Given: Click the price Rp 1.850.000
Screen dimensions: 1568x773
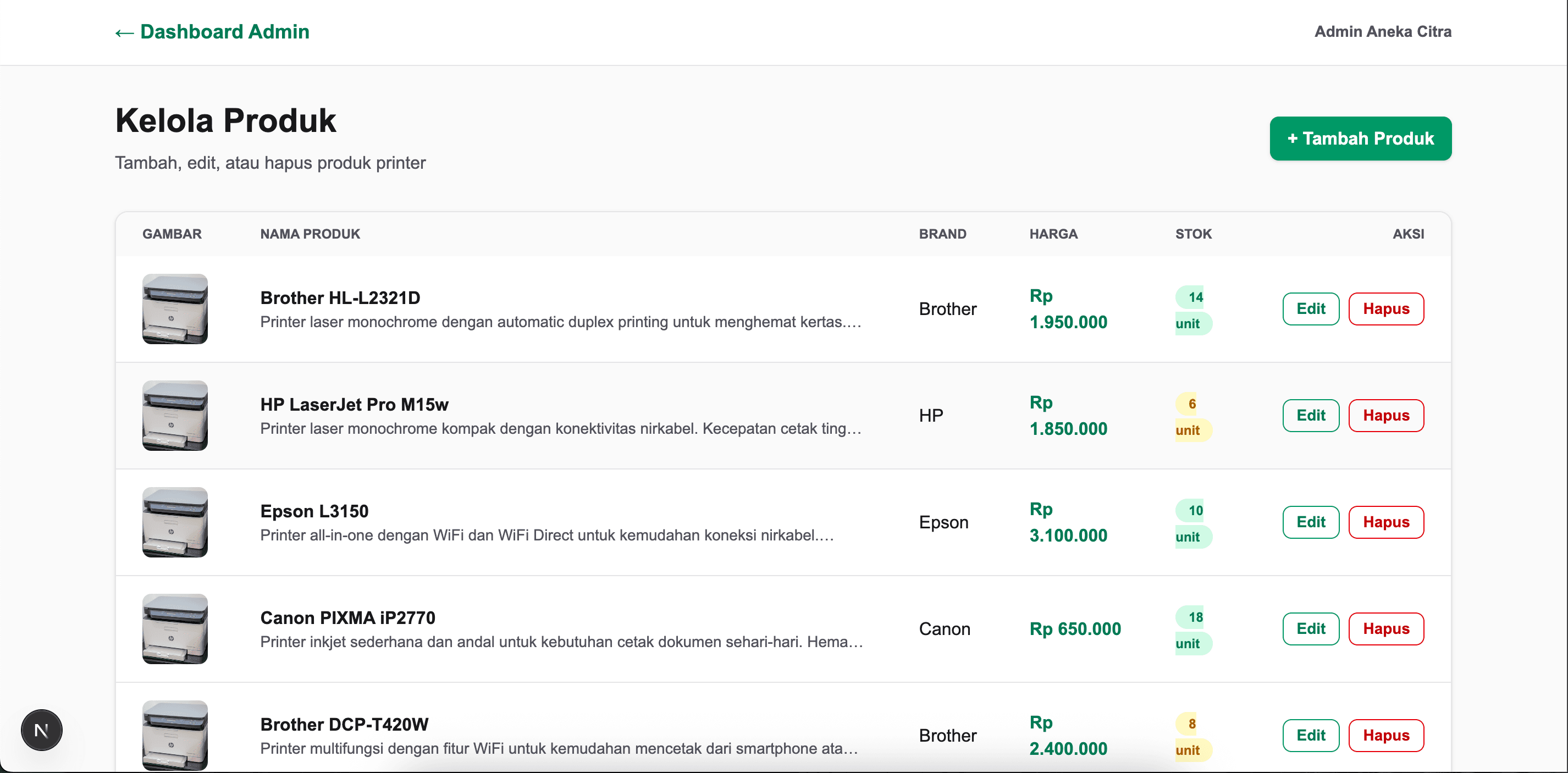Looking at the screenshot, I should [1068, 415].
